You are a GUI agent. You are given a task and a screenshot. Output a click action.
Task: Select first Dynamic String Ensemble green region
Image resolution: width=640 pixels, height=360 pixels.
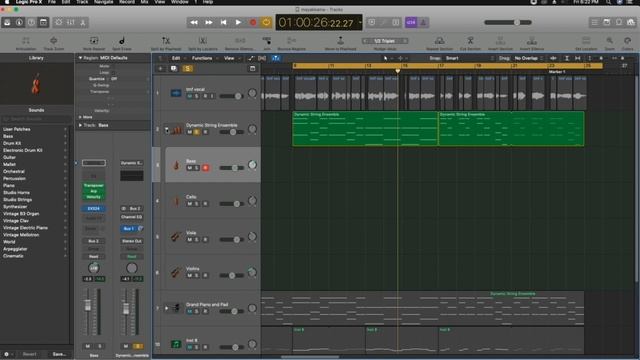click(365, 129)
